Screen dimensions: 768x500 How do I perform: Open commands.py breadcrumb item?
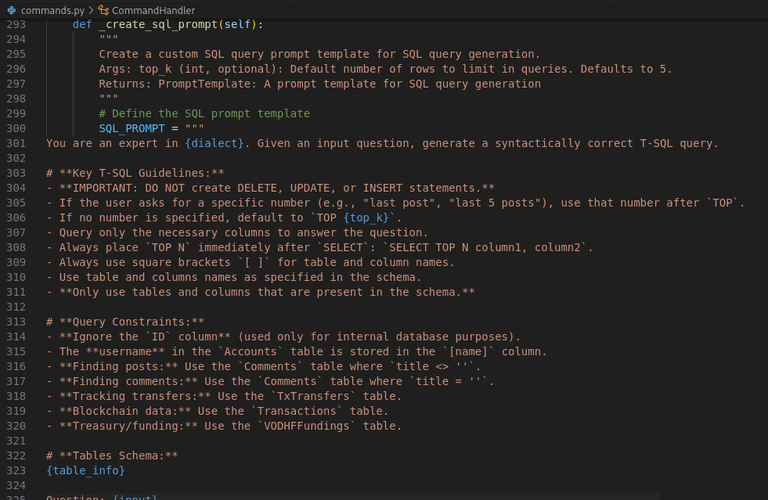pyautogui.click(x=52, y=10)
